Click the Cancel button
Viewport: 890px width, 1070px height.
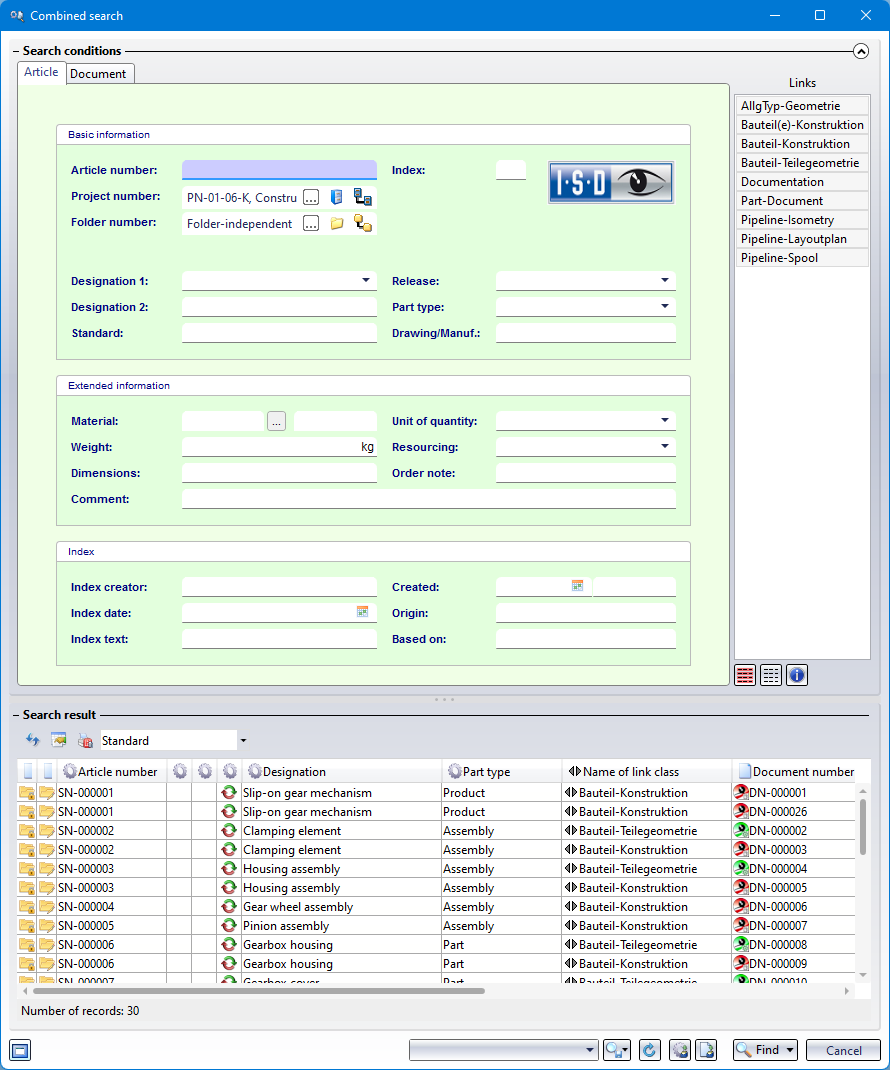click(x=844, y=1050)
